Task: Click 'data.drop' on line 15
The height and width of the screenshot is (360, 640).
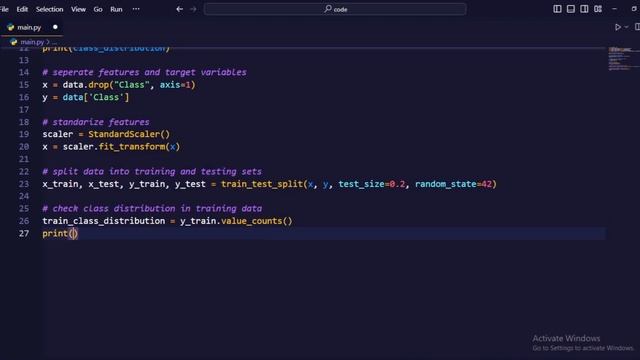Action: click(x=85, y=85)
